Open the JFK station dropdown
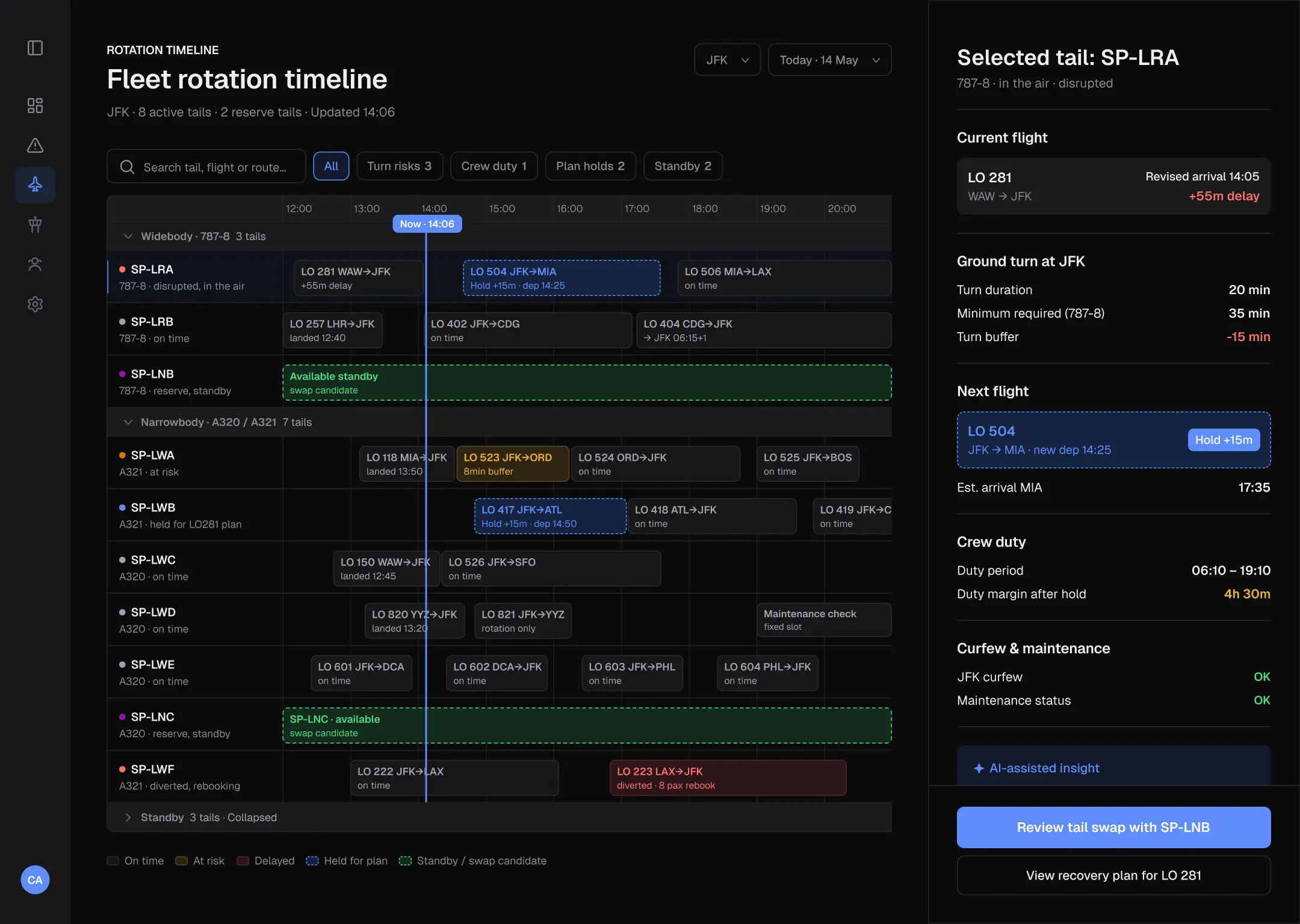This screenshot has width=1300, height=924. pyautogui.click(x=727, y=60)
